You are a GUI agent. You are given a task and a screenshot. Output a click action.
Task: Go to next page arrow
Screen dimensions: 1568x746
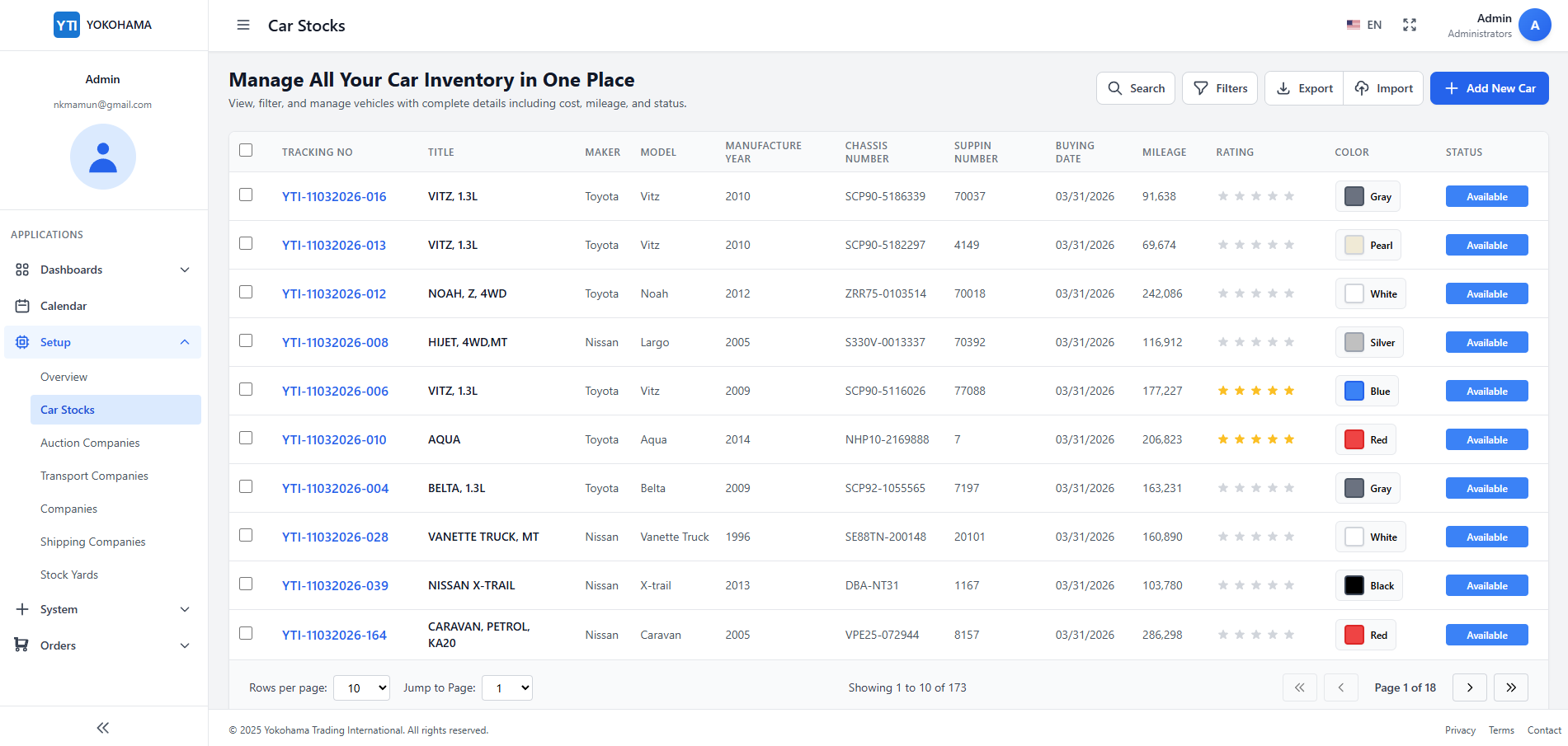(x=1470, y=687)
